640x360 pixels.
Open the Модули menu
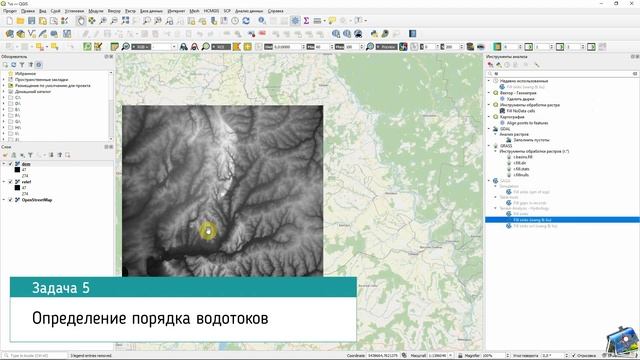point(96,11)
